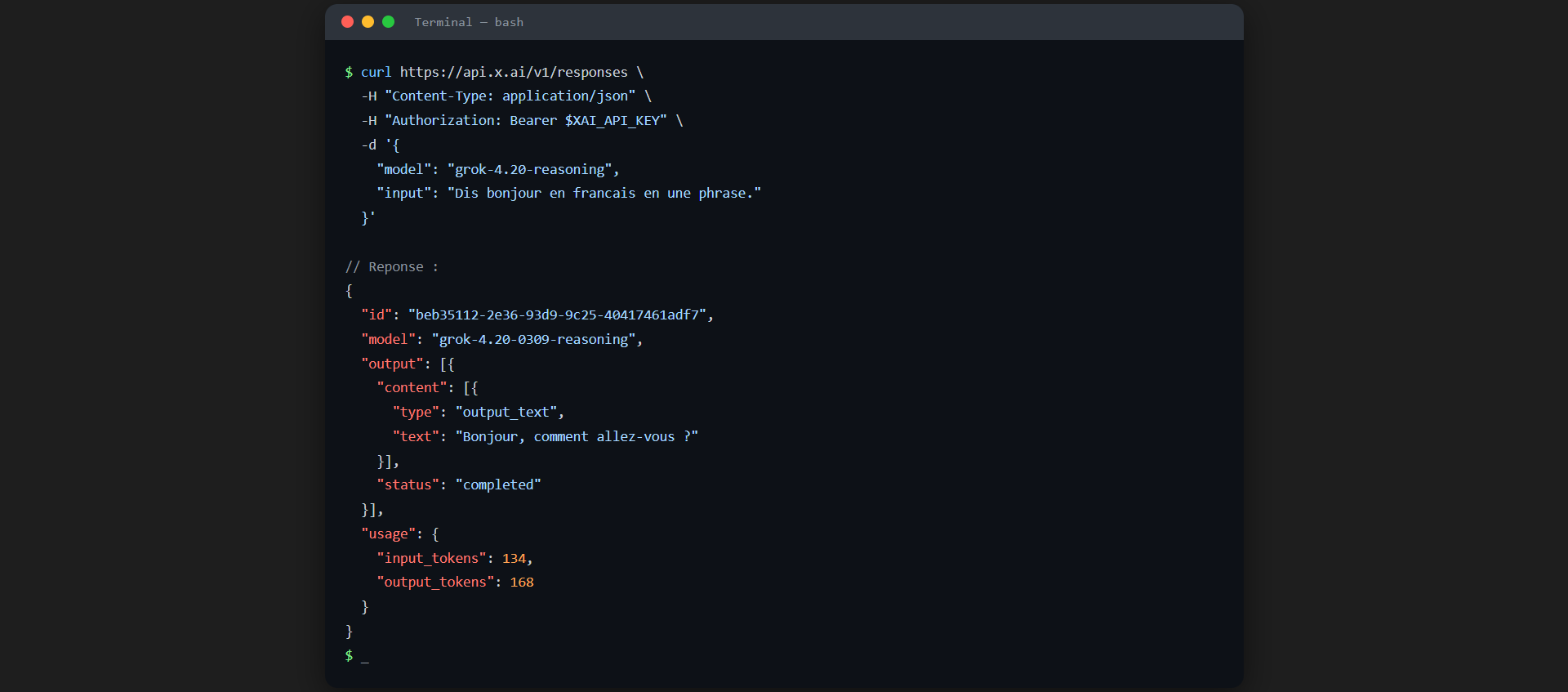Click the red close window button
Viewport: 1568px width, 692px height.
point(347,22)
